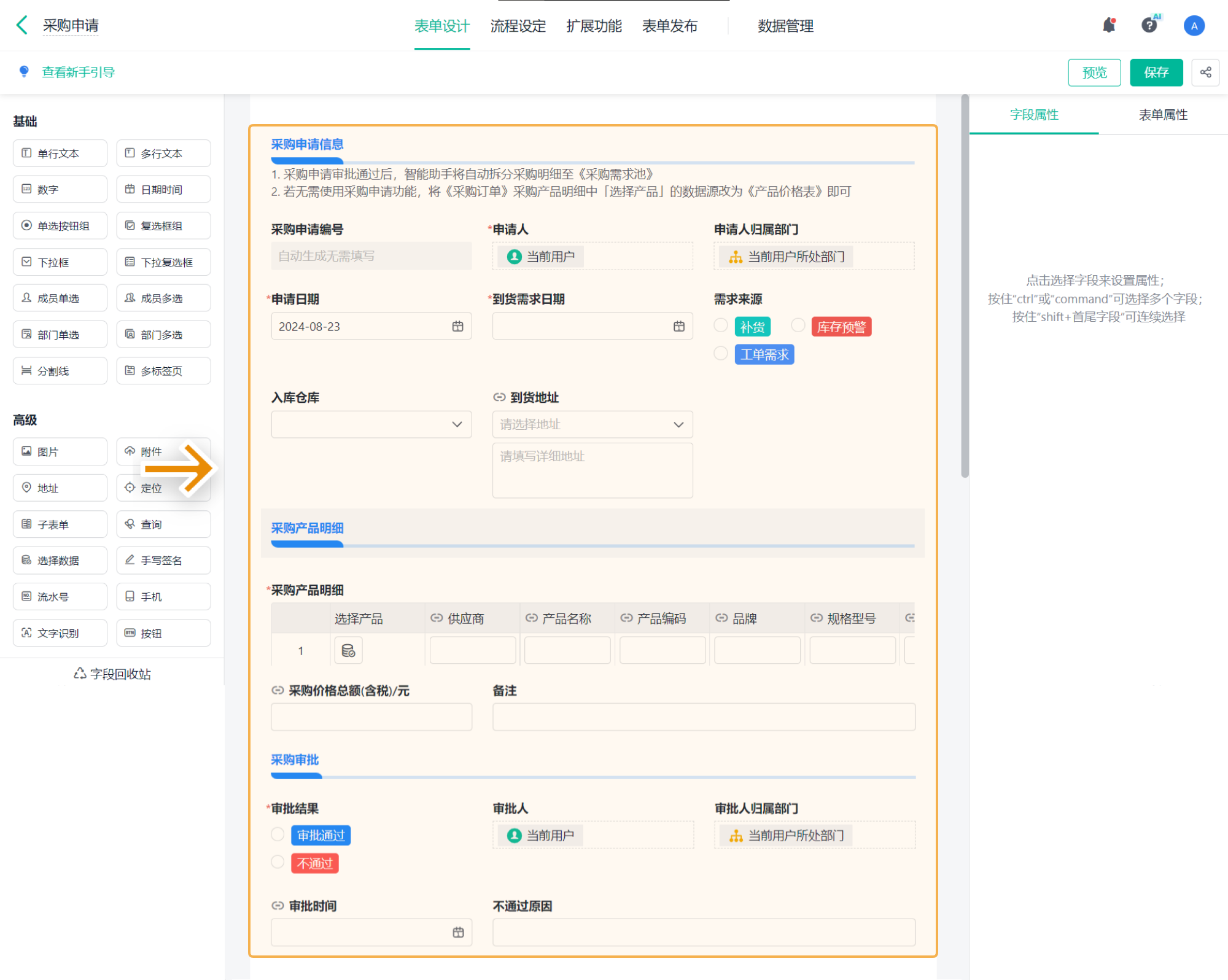Select the 补货 radio option
The image size is (1228, 980).
click(x=721, y=325)
